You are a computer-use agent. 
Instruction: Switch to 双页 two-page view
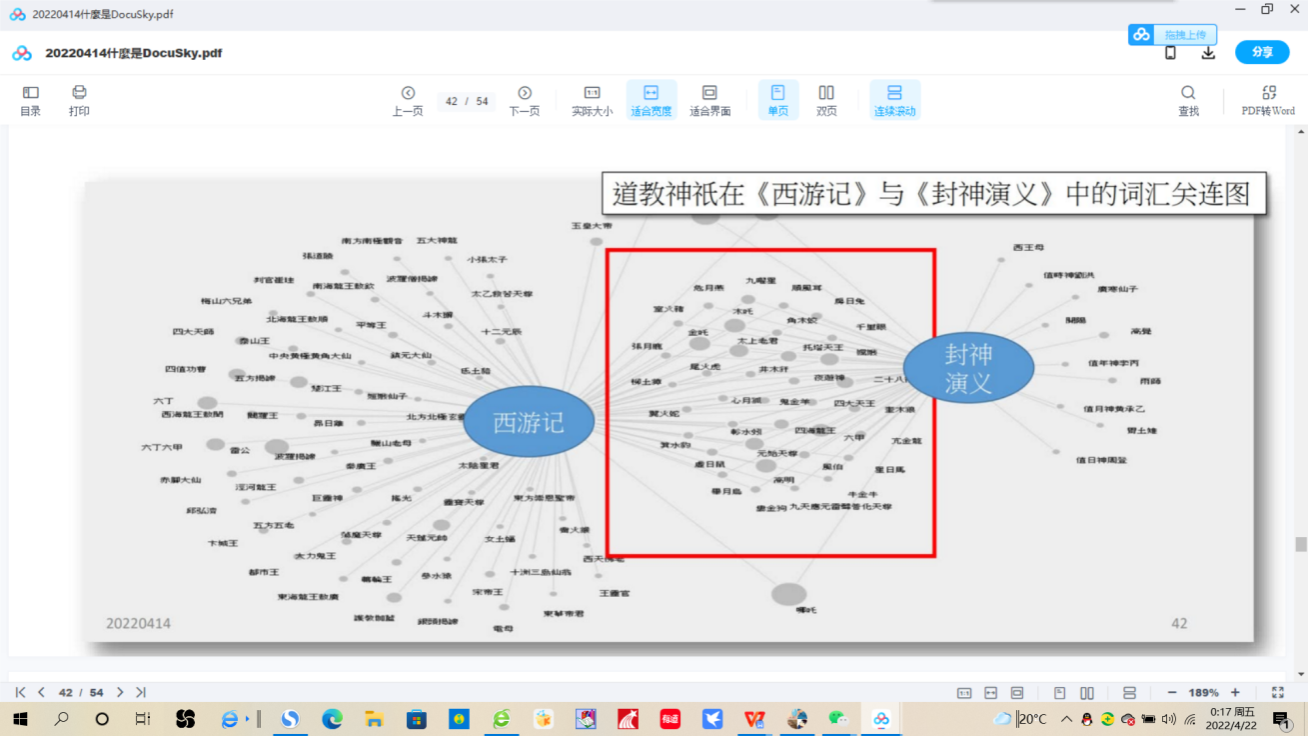(826, 100)
